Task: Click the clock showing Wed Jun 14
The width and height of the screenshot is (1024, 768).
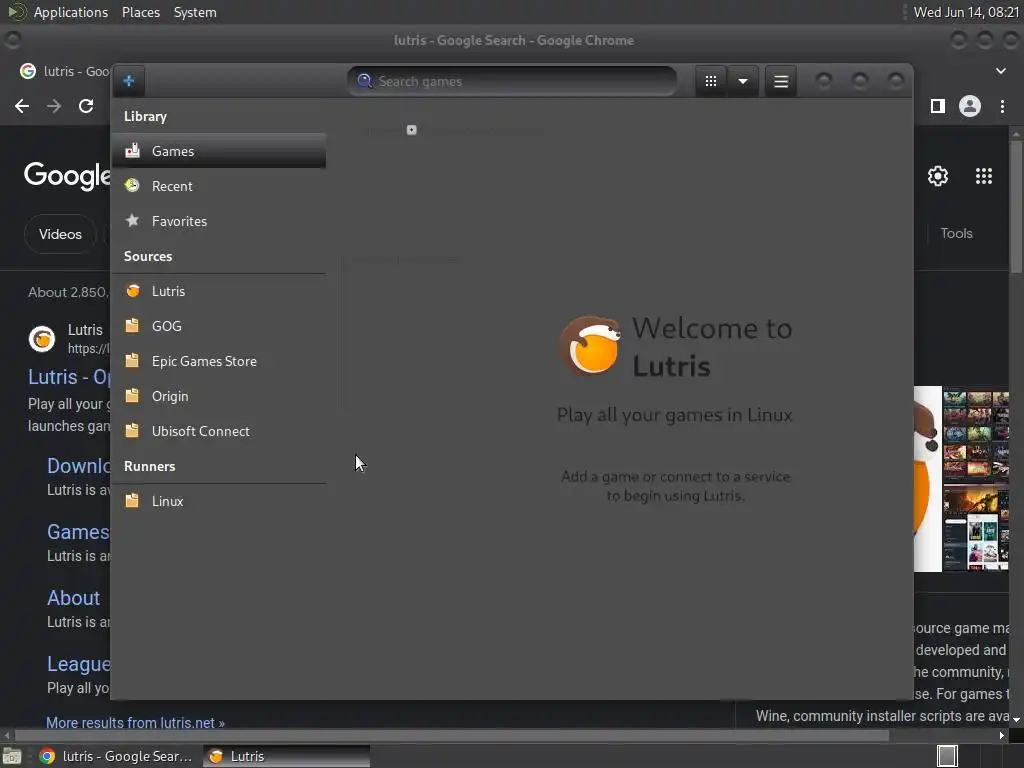Action: pos(967,12)
